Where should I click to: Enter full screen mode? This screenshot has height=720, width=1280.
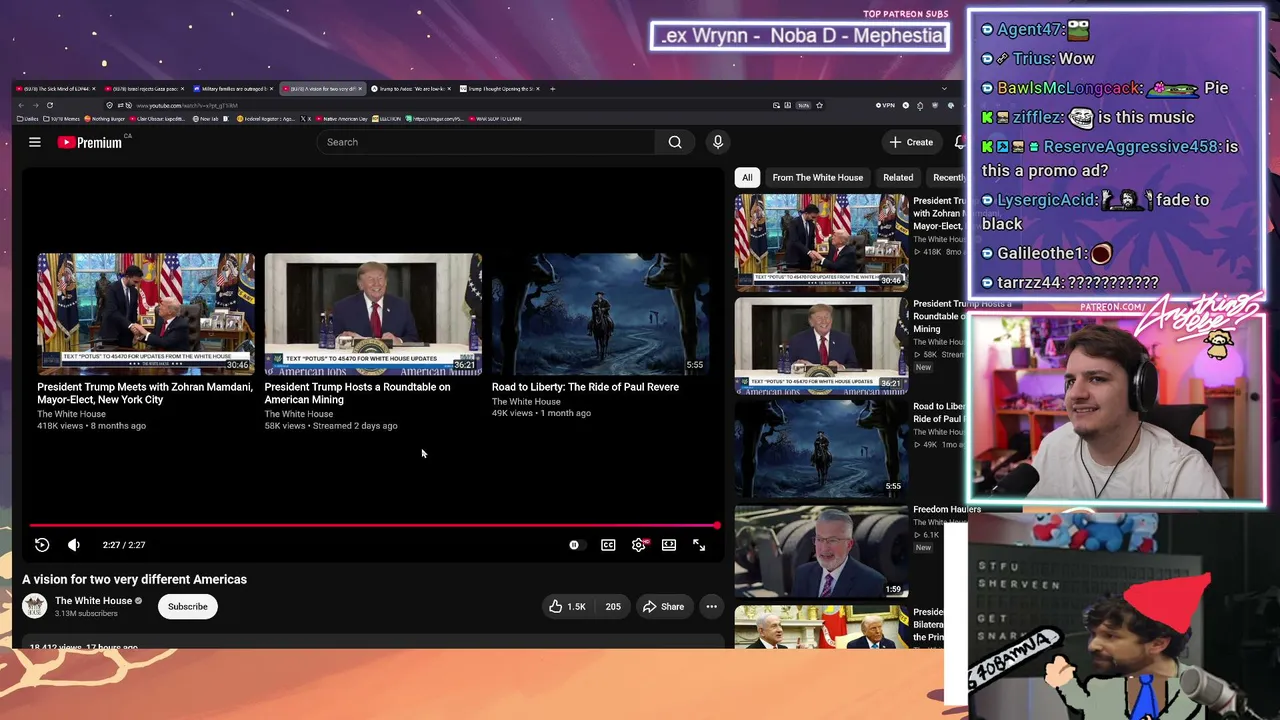pyautogui.click(x=699, y=545)
